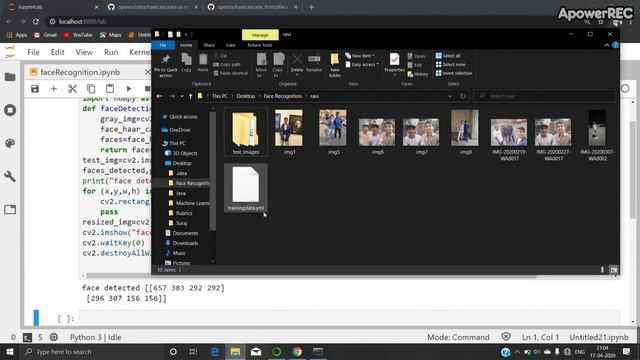The height and width of the screenshot is (360, 640).
Task: Run the cell with the play icon
Action: coord(129,89)
